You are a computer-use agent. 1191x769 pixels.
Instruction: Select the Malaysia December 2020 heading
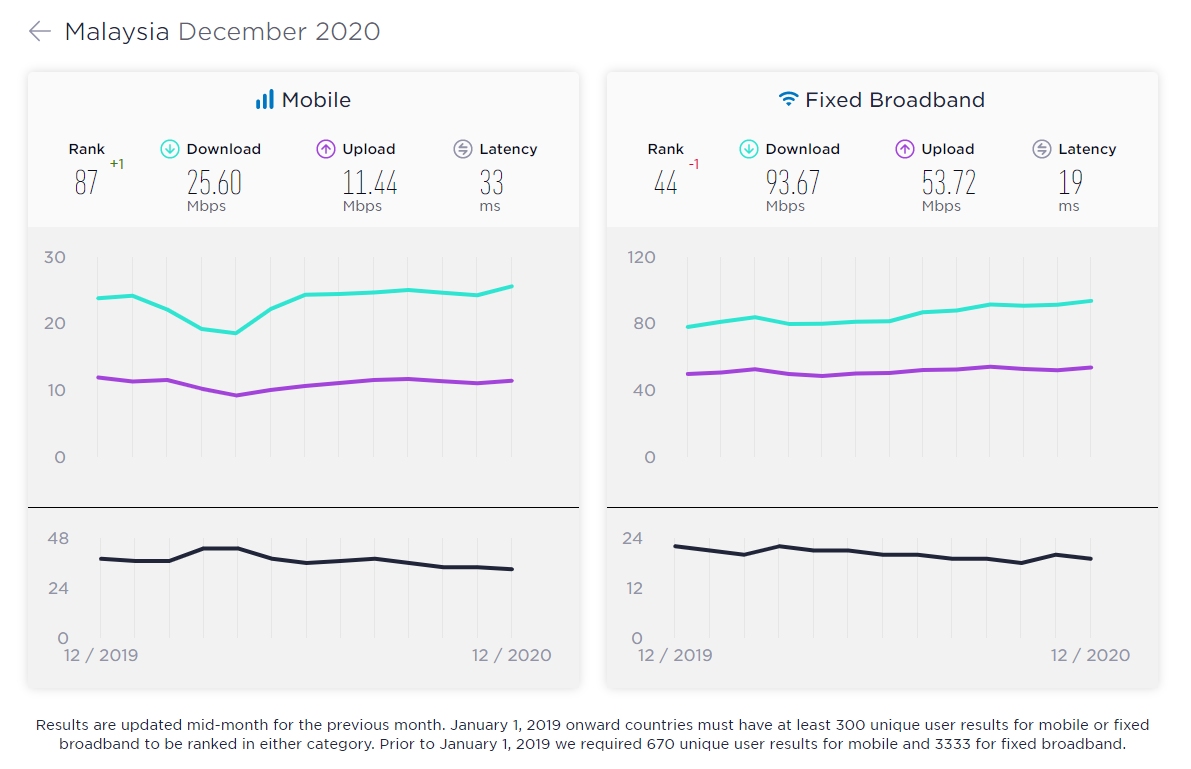(222, 31)
